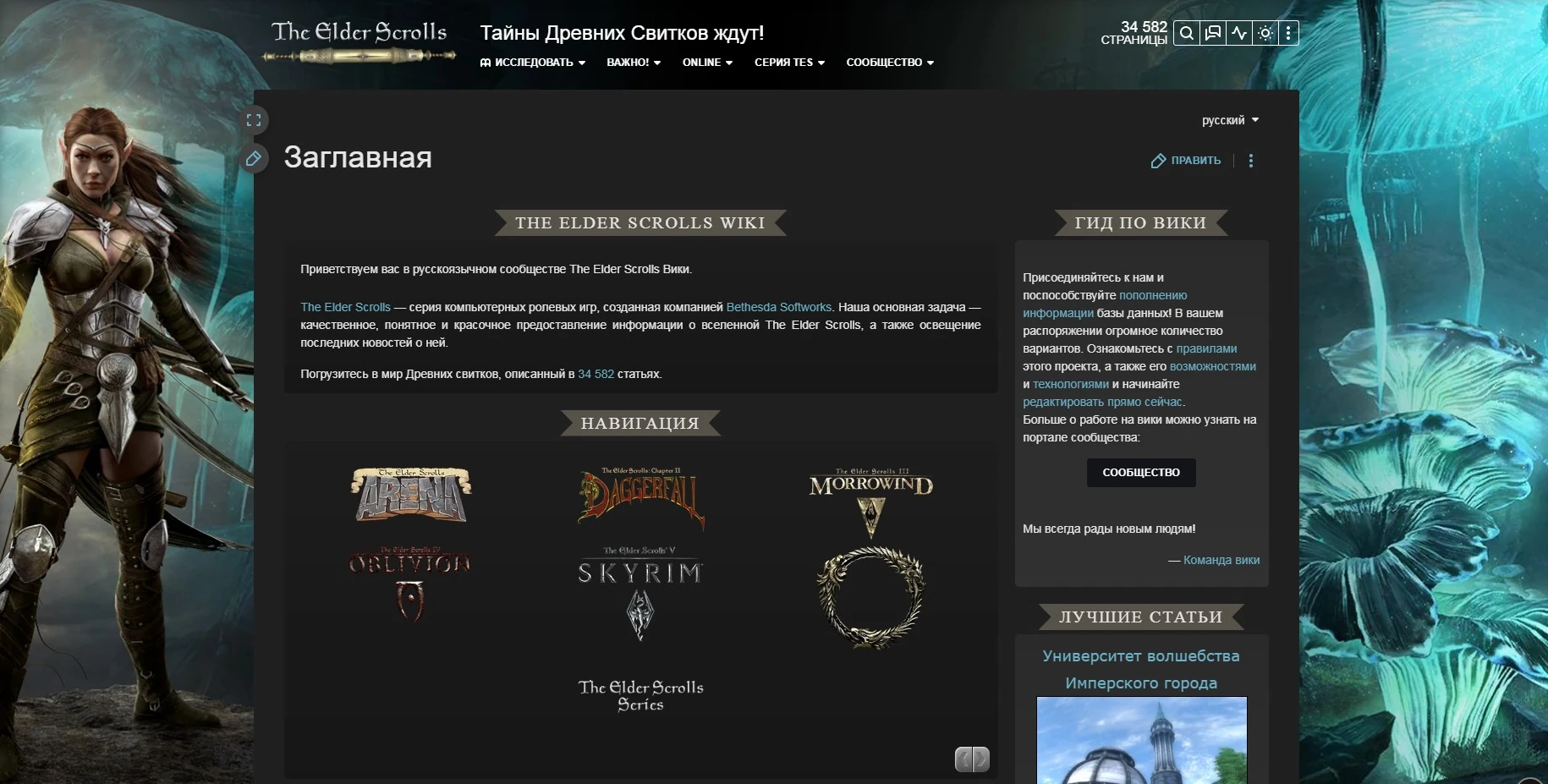The width and height of the screenshot is (1548, 784).
Task: Open the Elder Scrolls Online ouroboros logo
Action: pos(871,597)
